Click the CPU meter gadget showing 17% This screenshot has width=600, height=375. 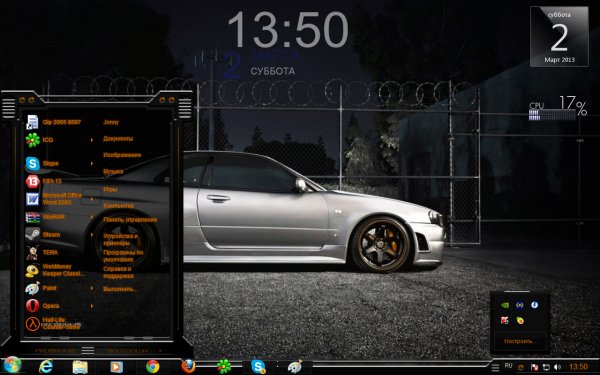558,109
